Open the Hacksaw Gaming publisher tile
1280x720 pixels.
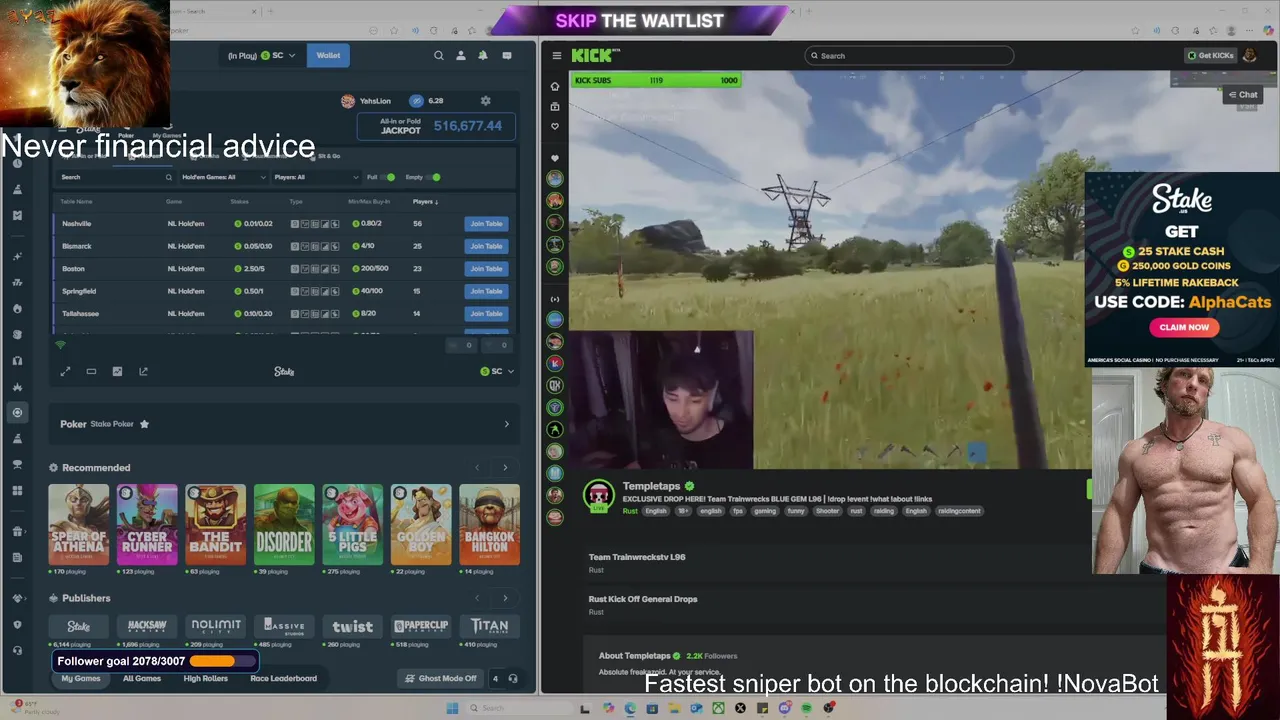[147, 626]
